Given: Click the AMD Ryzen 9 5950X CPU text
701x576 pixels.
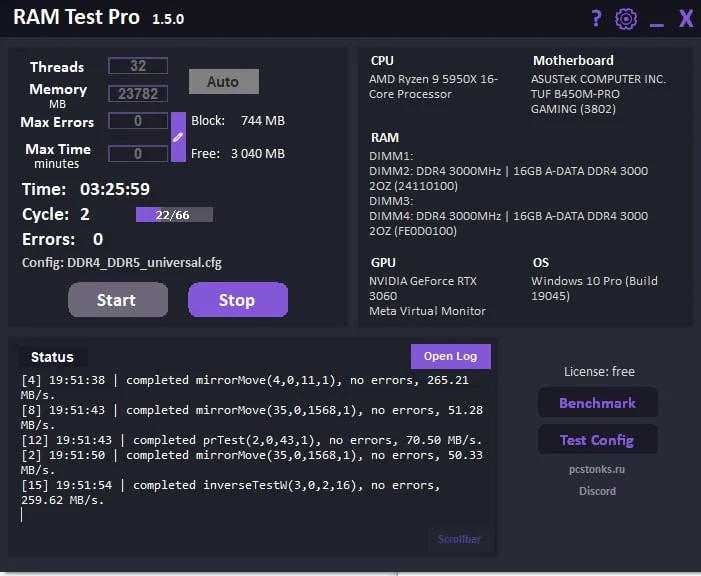Looking at the screenshot, I should coord(433,87).
